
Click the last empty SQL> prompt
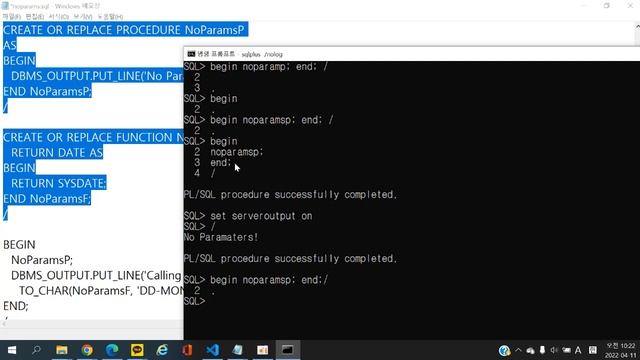point(195,301)
